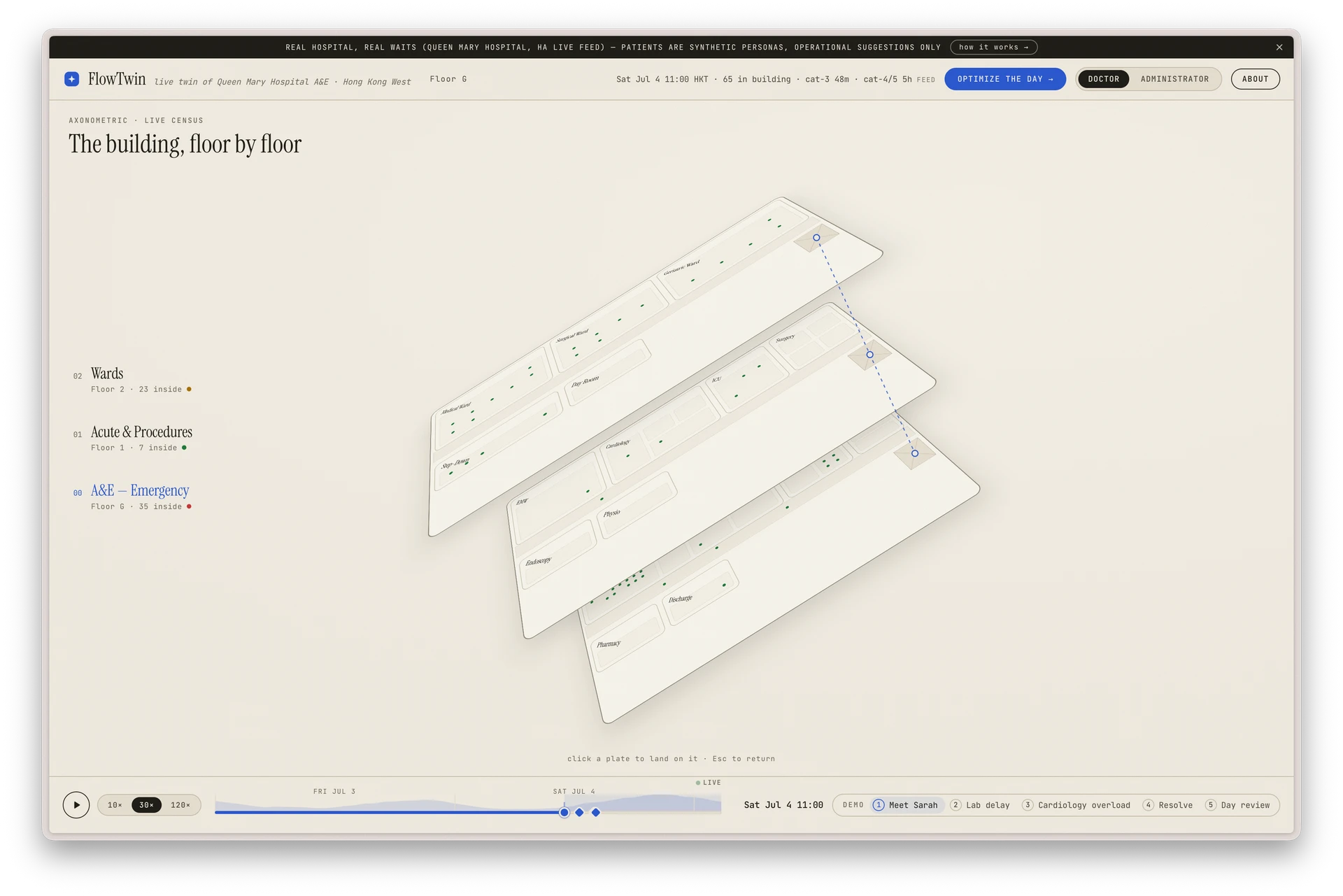Click the Geriatric Ward room label
Viewport: 1343px width, 896px height.
click(x=681, y=267)
